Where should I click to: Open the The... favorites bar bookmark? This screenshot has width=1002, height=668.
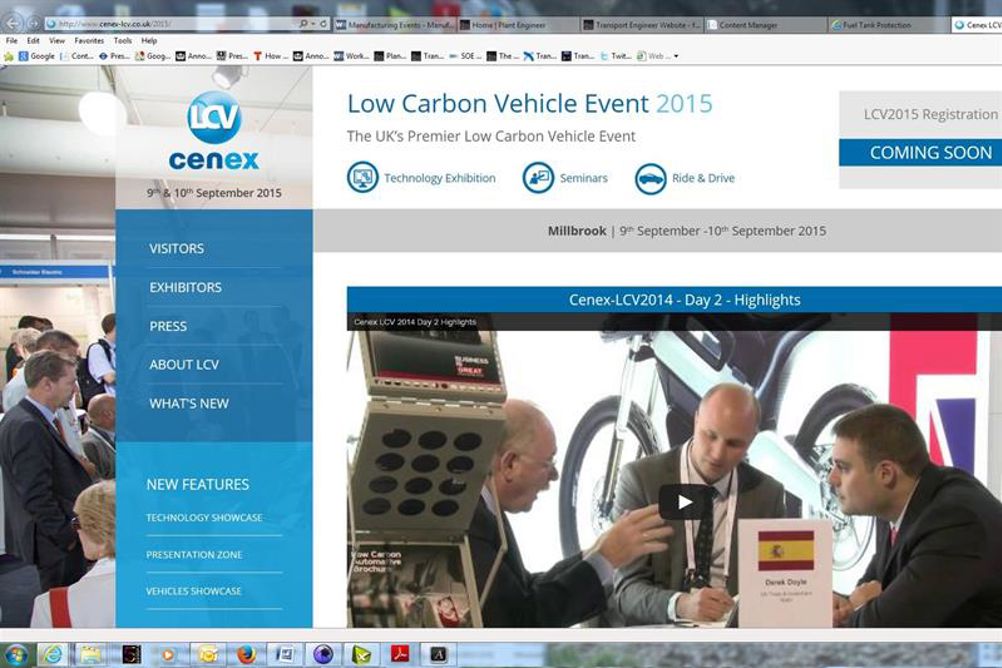[x=502, y=56]
